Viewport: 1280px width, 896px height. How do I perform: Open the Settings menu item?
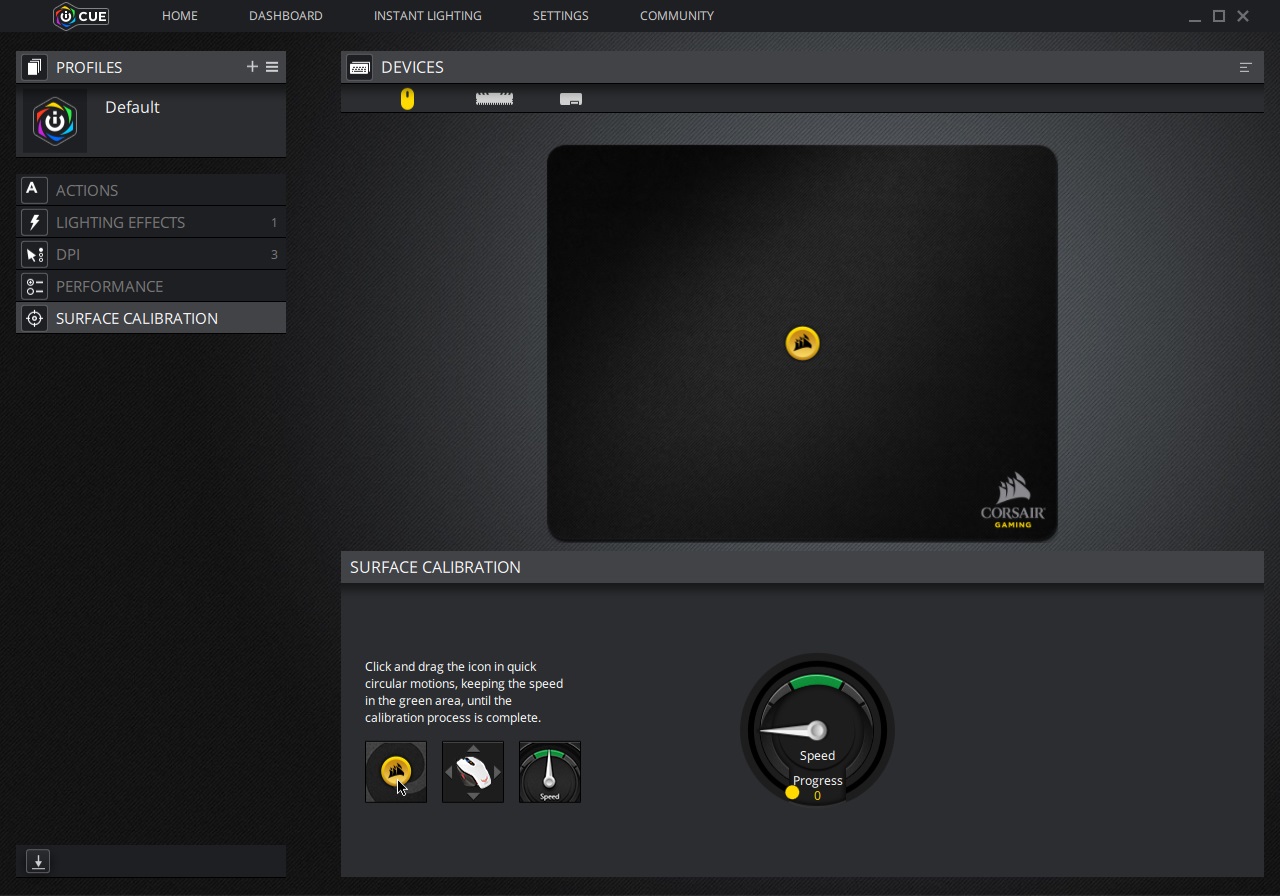pyautogui.click(x=560, y=16)
